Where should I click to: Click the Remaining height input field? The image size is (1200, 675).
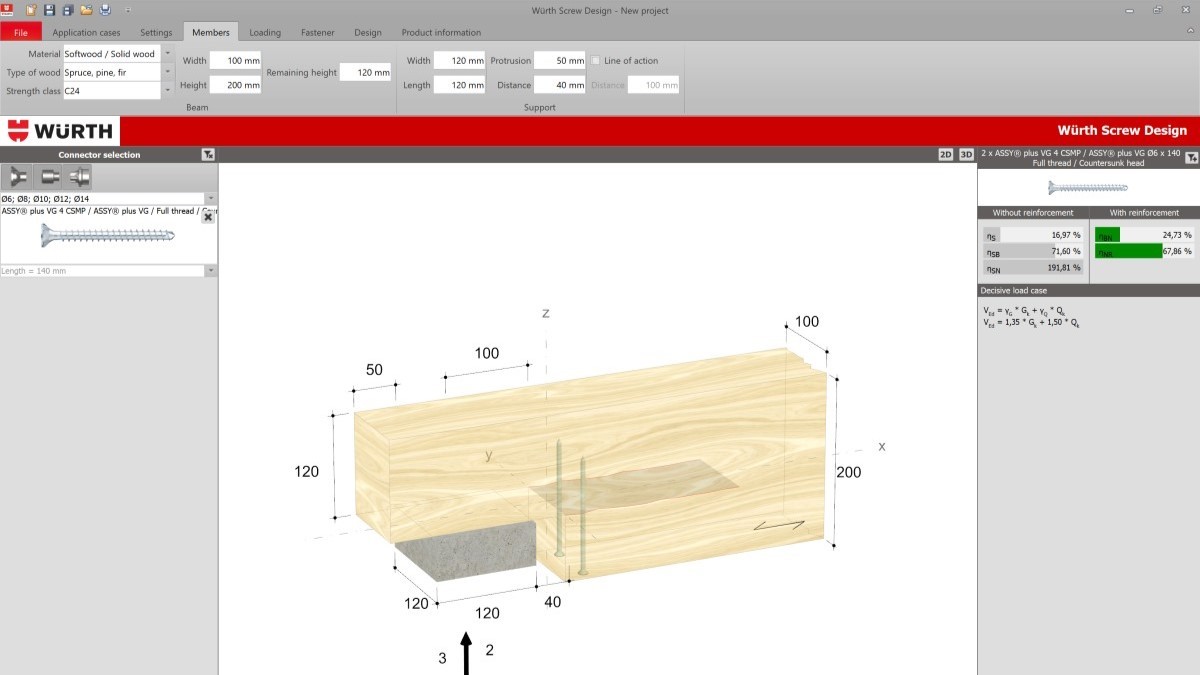tap(366, 72)
